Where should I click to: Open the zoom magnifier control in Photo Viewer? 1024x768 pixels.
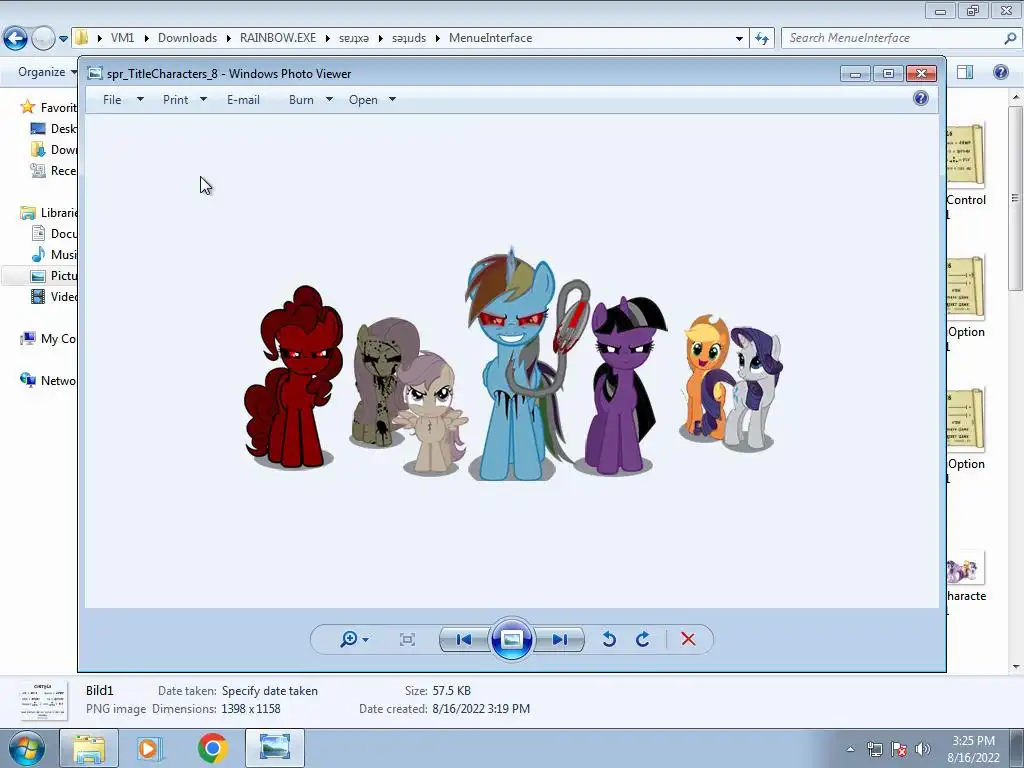pos(349,639)
